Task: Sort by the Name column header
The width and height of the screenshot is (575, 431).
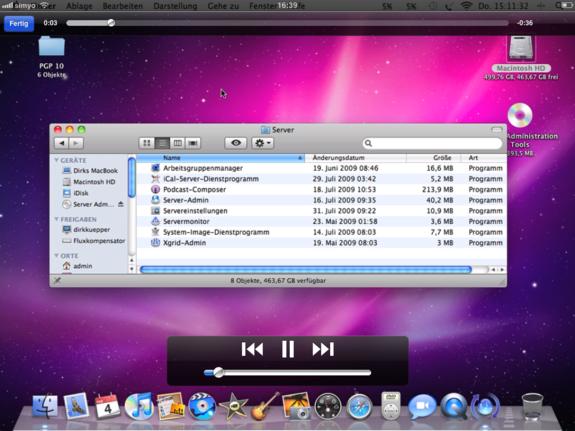Action: 220,158
